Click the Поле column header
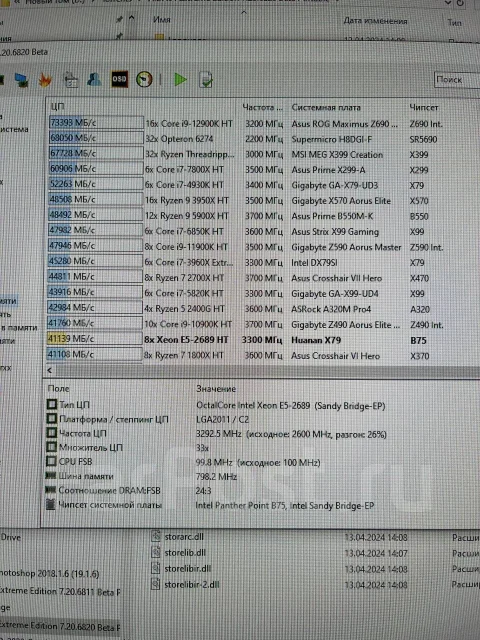Image resolution: width=480 pixels, height=640 pixels. coord(59,389)
